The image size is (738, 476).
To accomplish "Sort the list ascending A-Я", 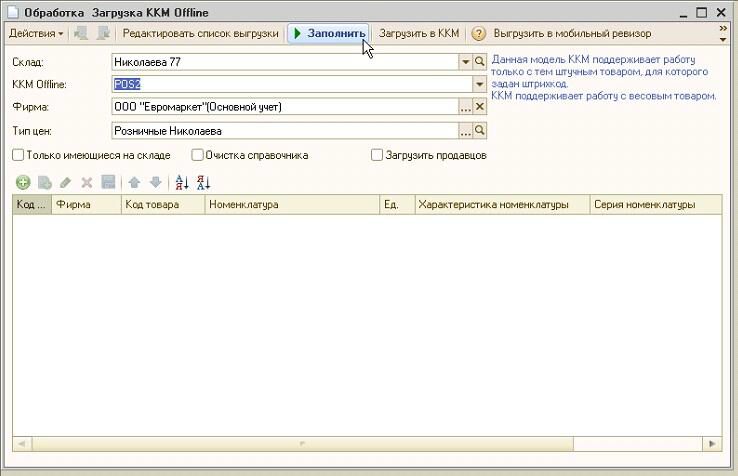I will coord(182,182).
